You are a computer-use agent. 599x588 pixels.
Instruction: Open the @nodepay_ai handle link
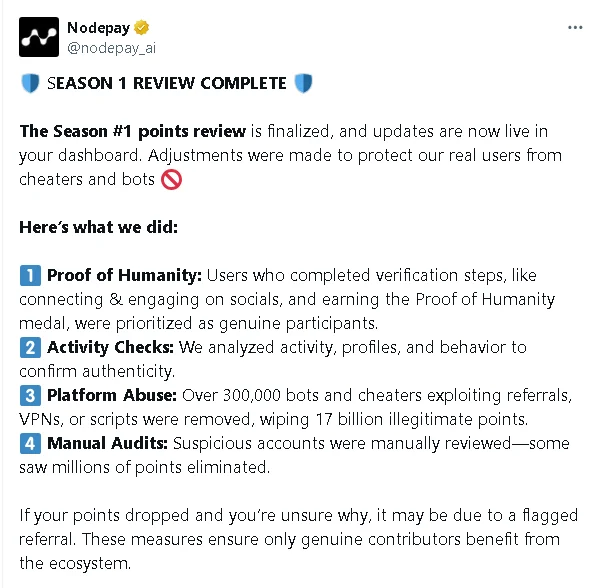click(x=112, y=48)
